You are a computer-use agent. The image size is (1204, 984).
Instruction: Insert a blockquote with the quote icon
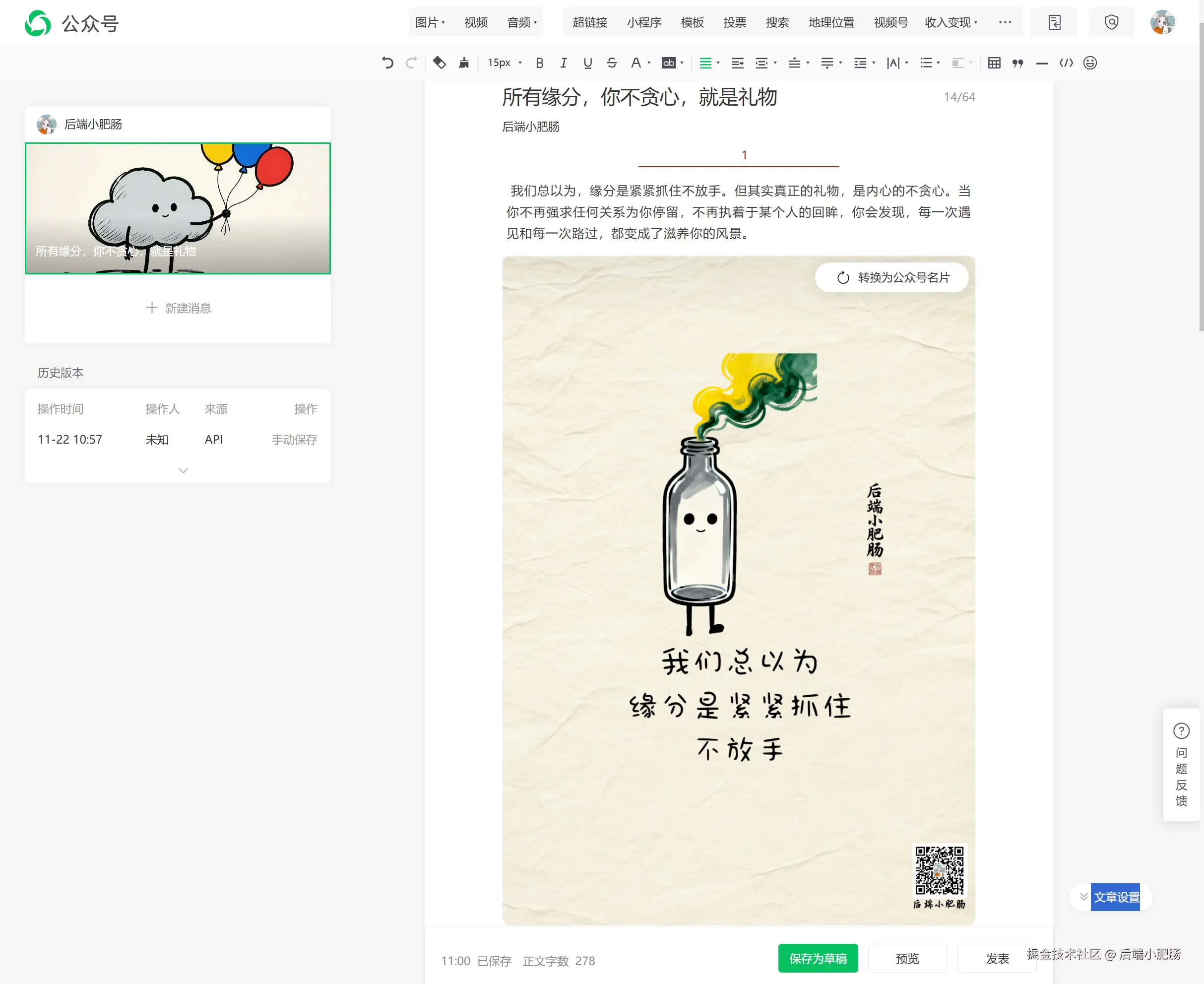(1017, 63)
